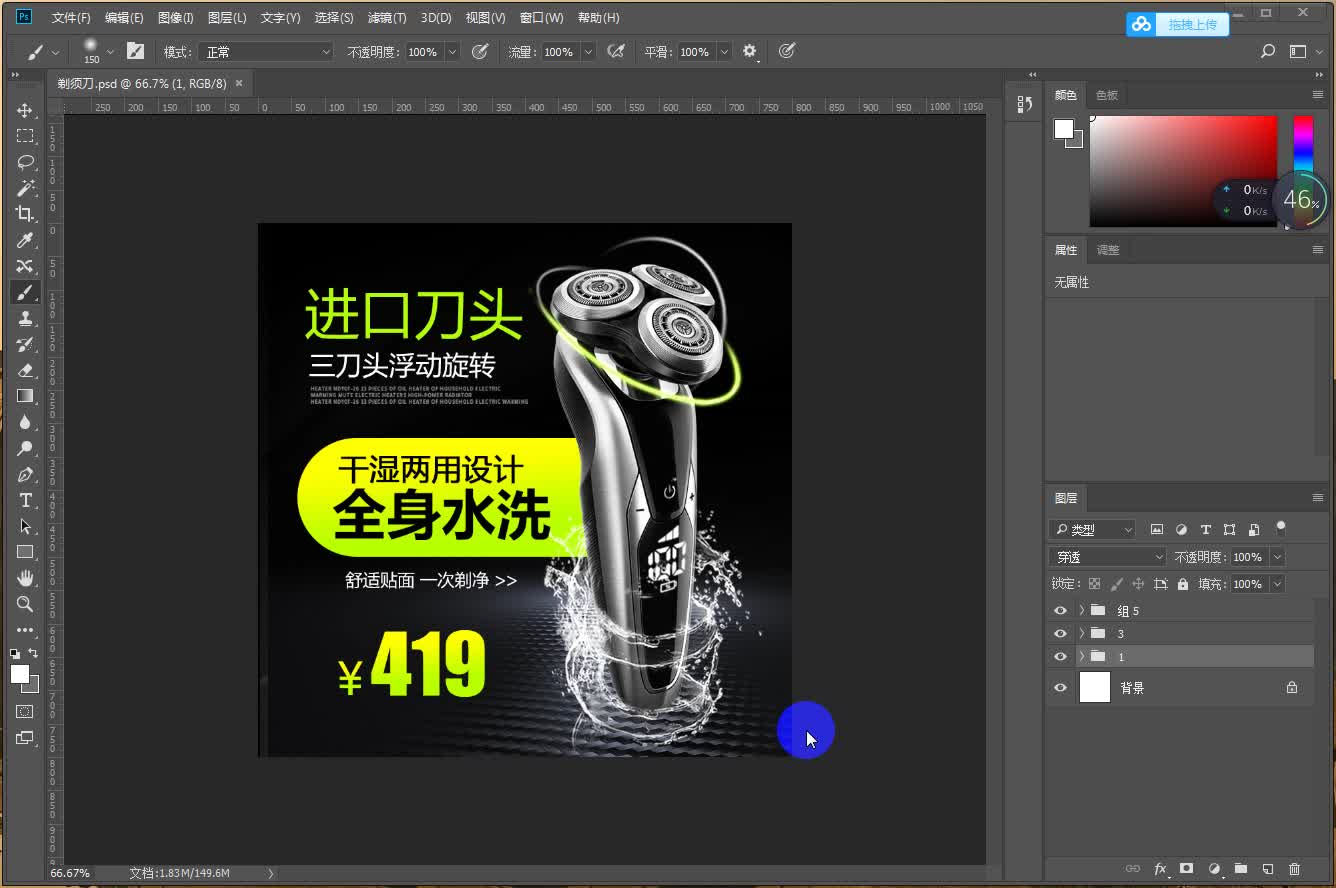Click the layer styles fx icon
Image resolution: width=1336 pixels, height=888 pixels.
[1160, 869]
